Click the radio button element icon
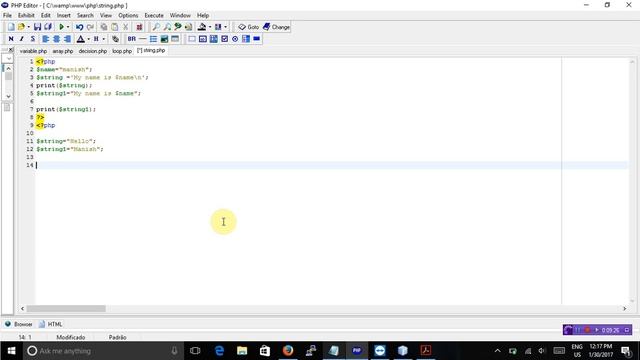Viewport: 640px width, 360px height. (235, 39)
